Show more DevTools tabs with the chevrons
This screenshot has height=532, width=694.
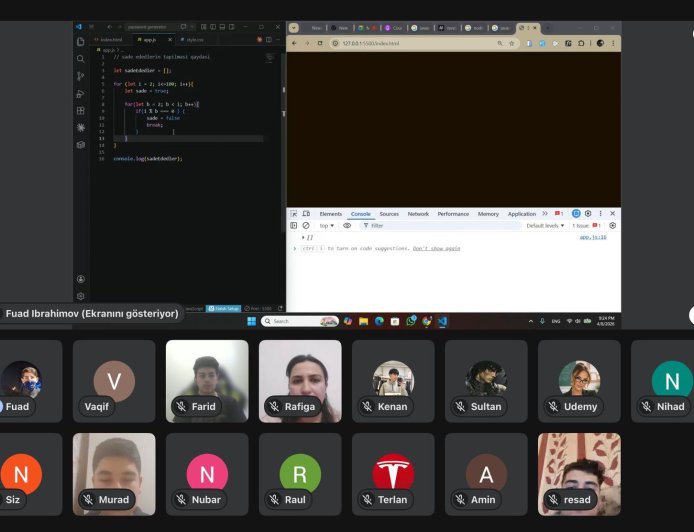[x=545, y=214]
